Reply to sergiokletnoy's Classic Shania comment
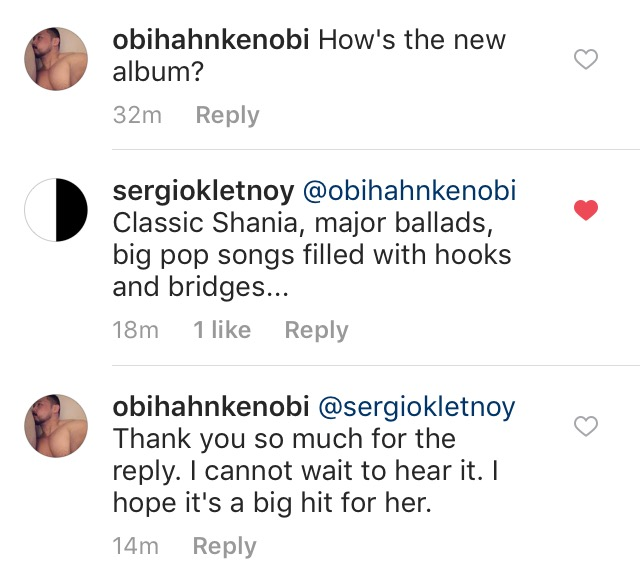The width and height of the screenshot is (640, 579). (316, 330)
